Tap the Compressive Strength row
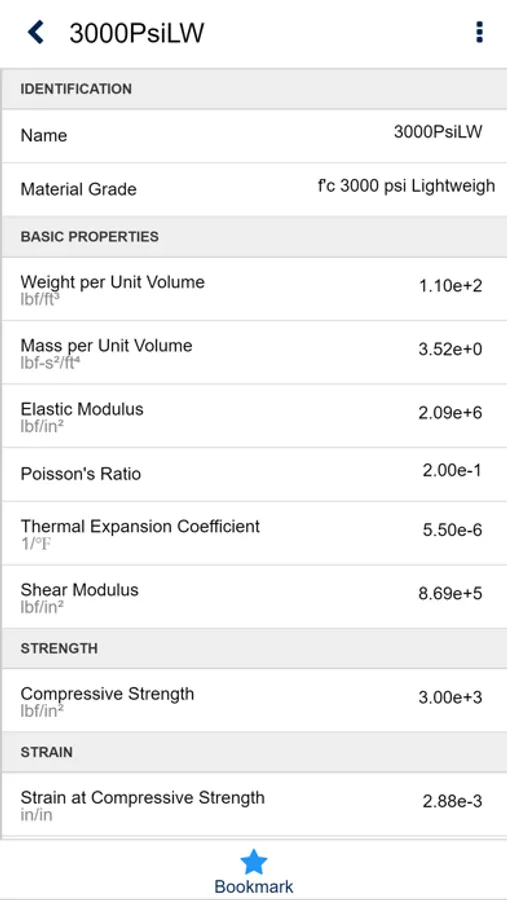Image resolution: width=507 pixels, height=900 pixels. (x=254, y=700)
